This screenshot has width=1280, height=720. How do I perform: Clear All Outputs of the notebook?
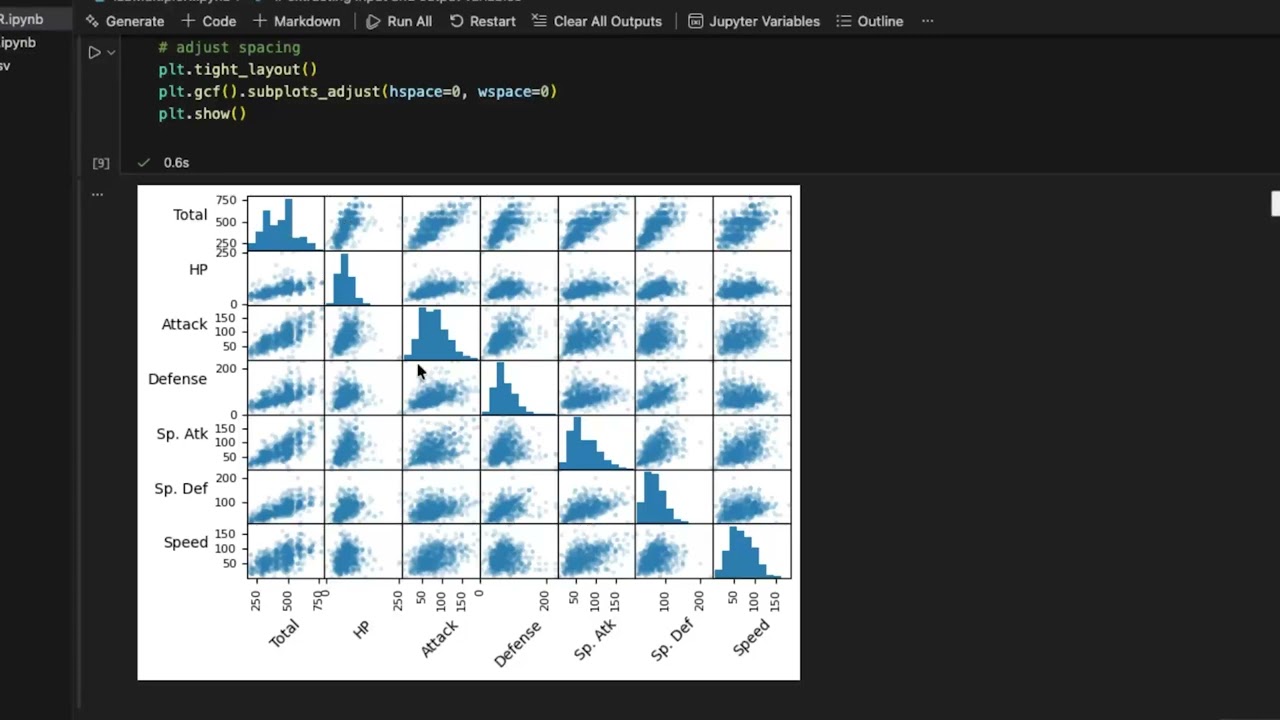(596, 21)
